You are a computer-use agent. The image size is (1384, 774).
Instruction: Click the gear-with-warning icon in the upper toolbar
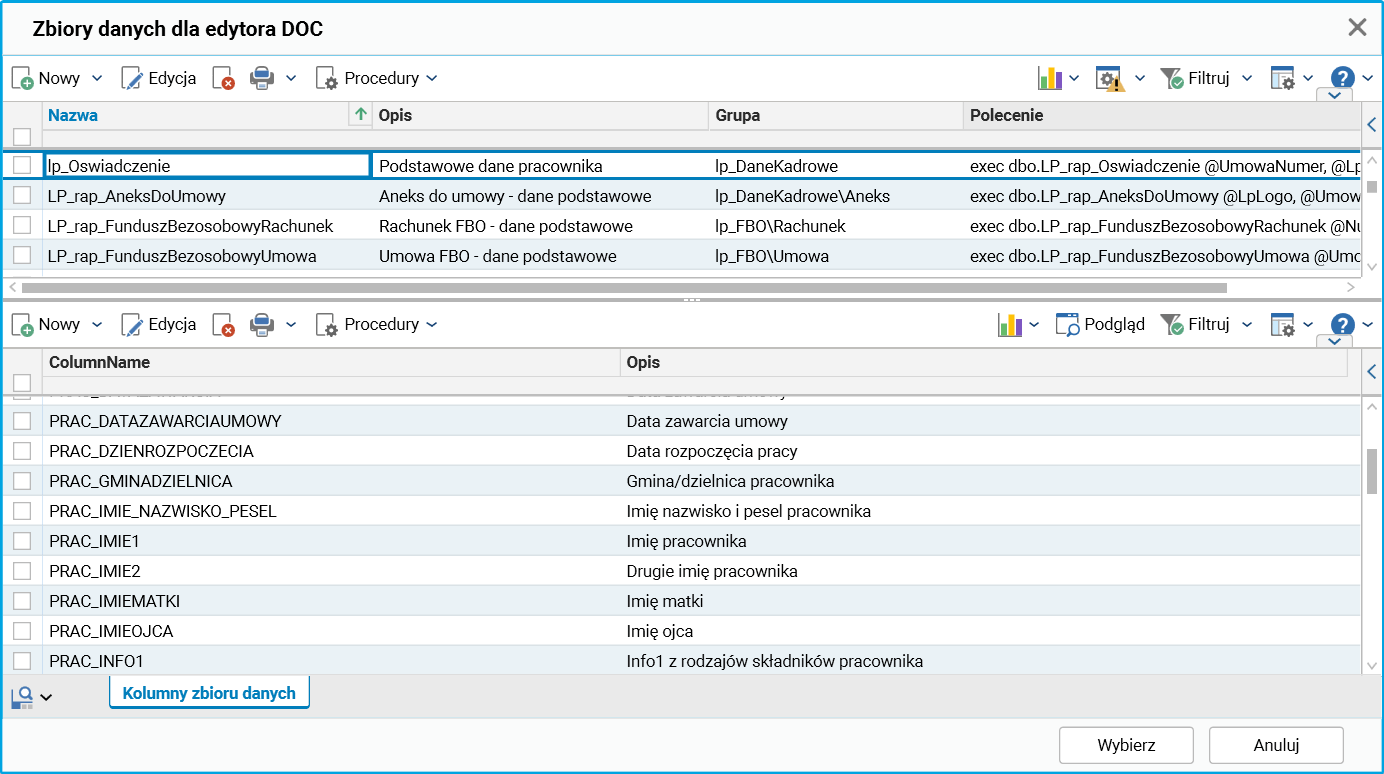point(1109,79)
